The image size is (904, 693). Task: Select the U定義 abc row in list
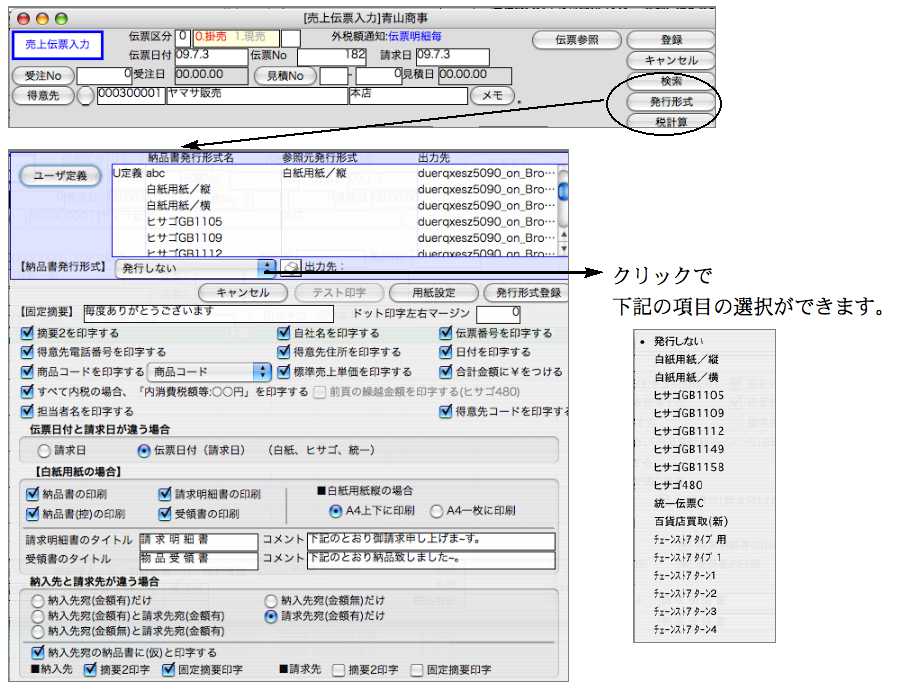[334, 173]
